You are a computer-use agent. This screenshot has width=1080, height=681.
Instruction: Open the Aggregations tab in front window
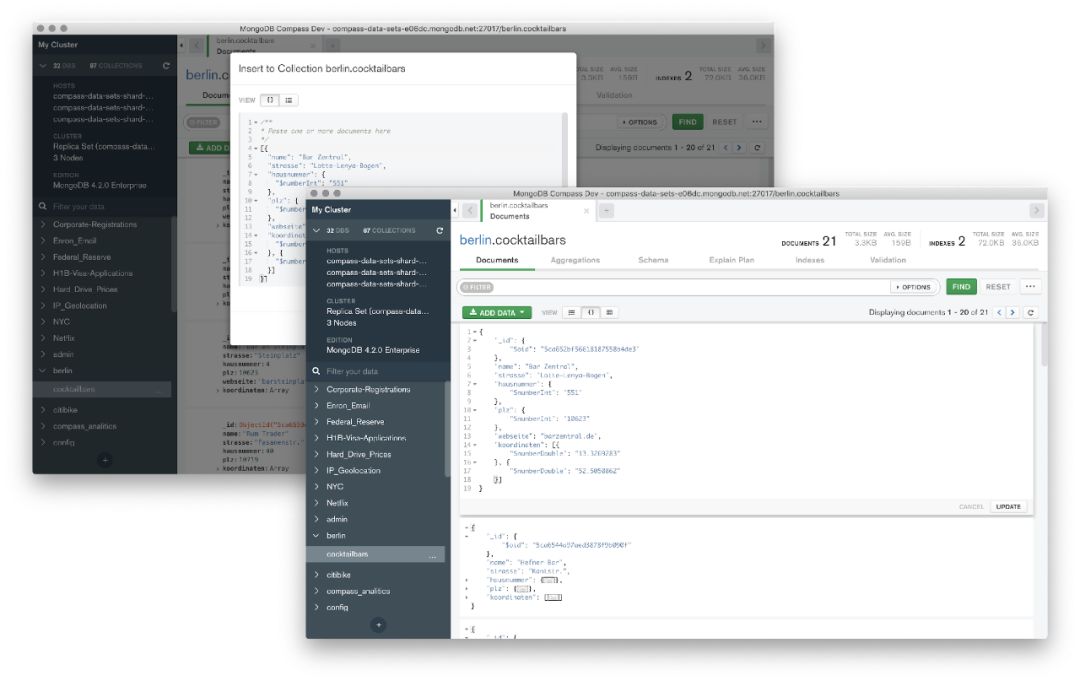pyautogui.click(x=575, y=260)
